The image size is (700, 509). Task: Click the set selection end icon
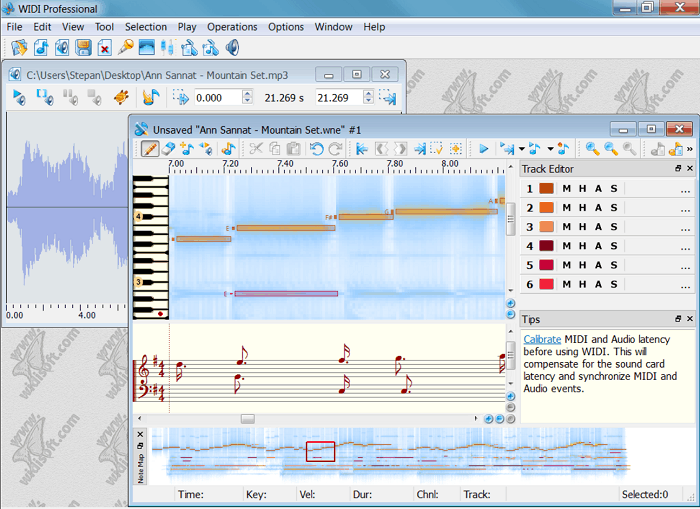click(388, 97)
